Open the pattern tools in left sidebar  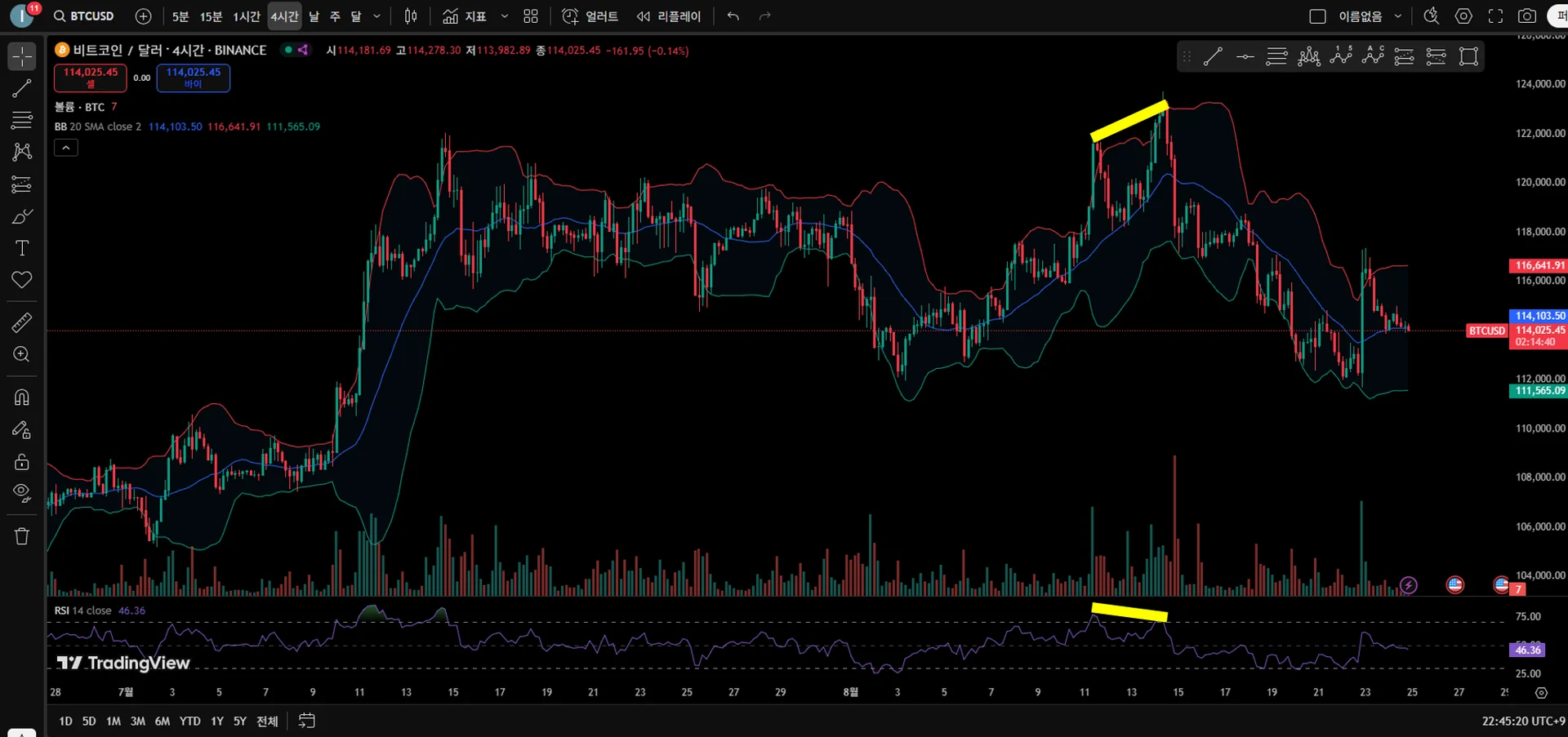[22, 152]
